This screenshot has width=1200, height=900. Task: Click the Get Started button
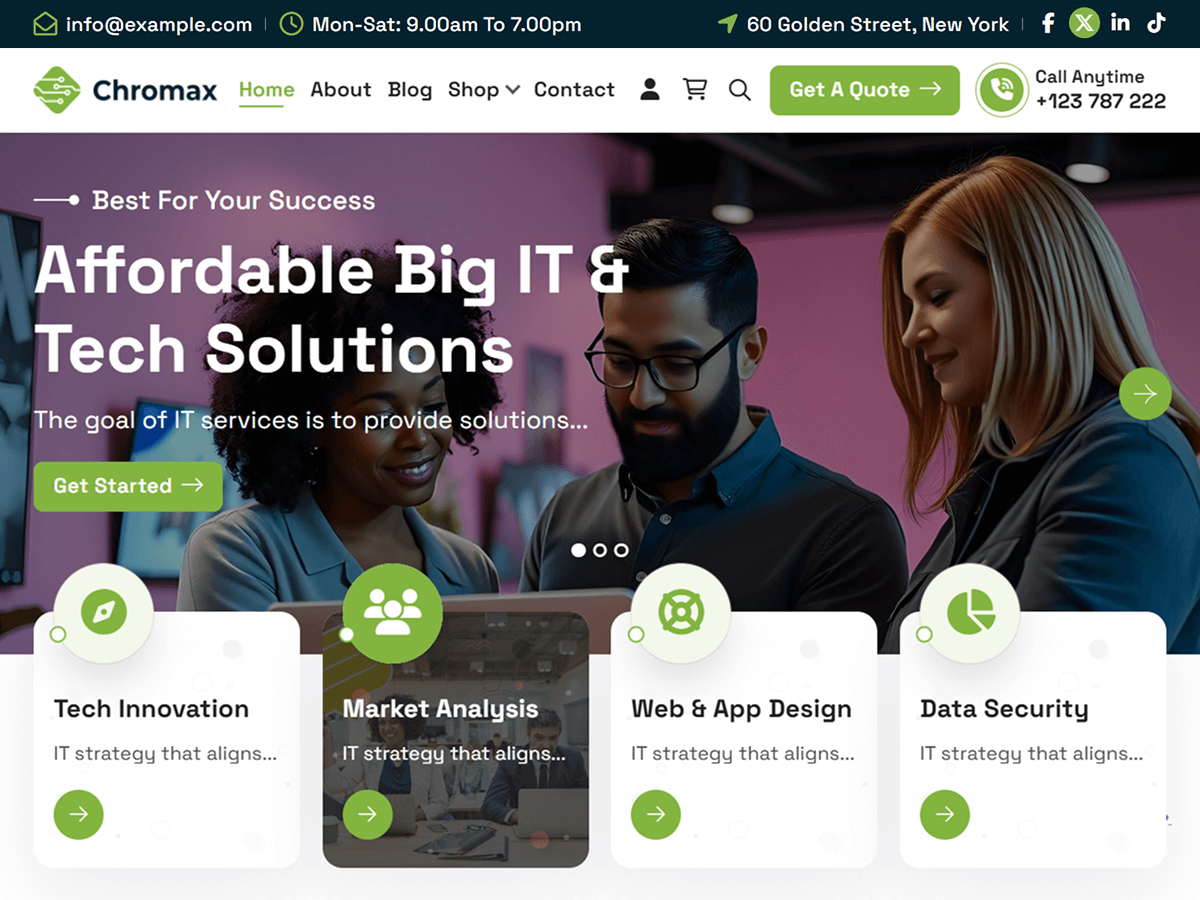coord(128,486)
